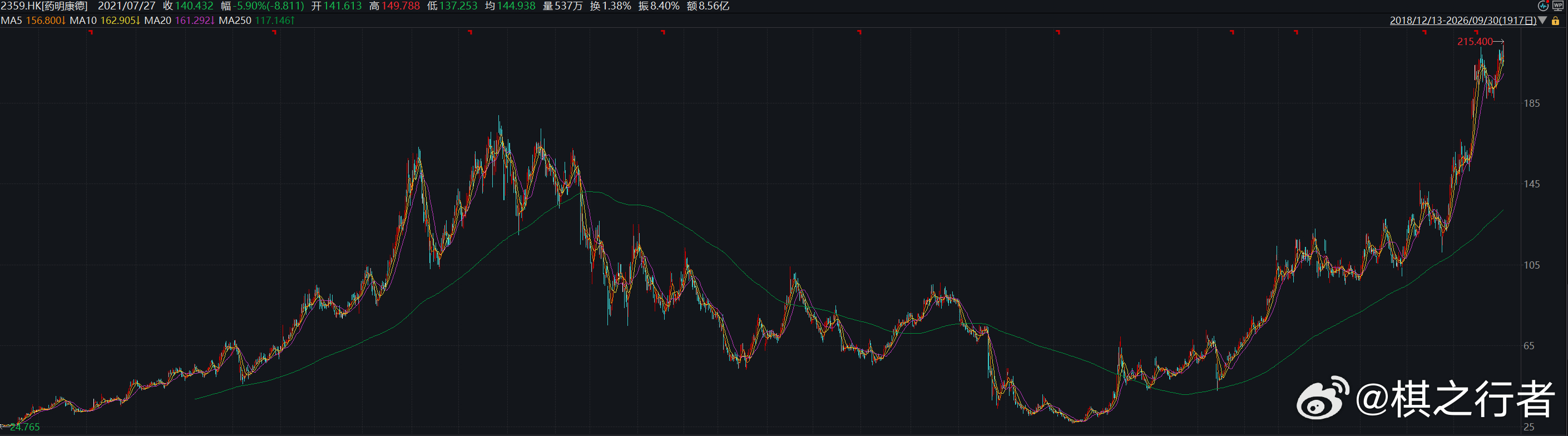Viewport: 1568px width, 436px height.
Task: Click the low price 137.253
Action: point(458,6)
